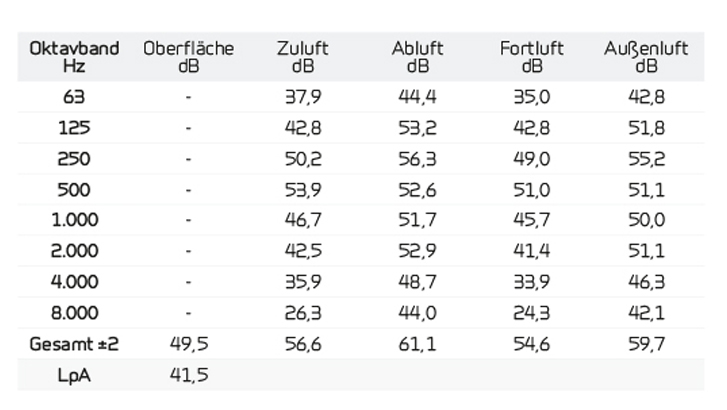This screenshot has height=410, width=727.
Task: Click the 1.000 Hz row label
Action: pos(75,219)
